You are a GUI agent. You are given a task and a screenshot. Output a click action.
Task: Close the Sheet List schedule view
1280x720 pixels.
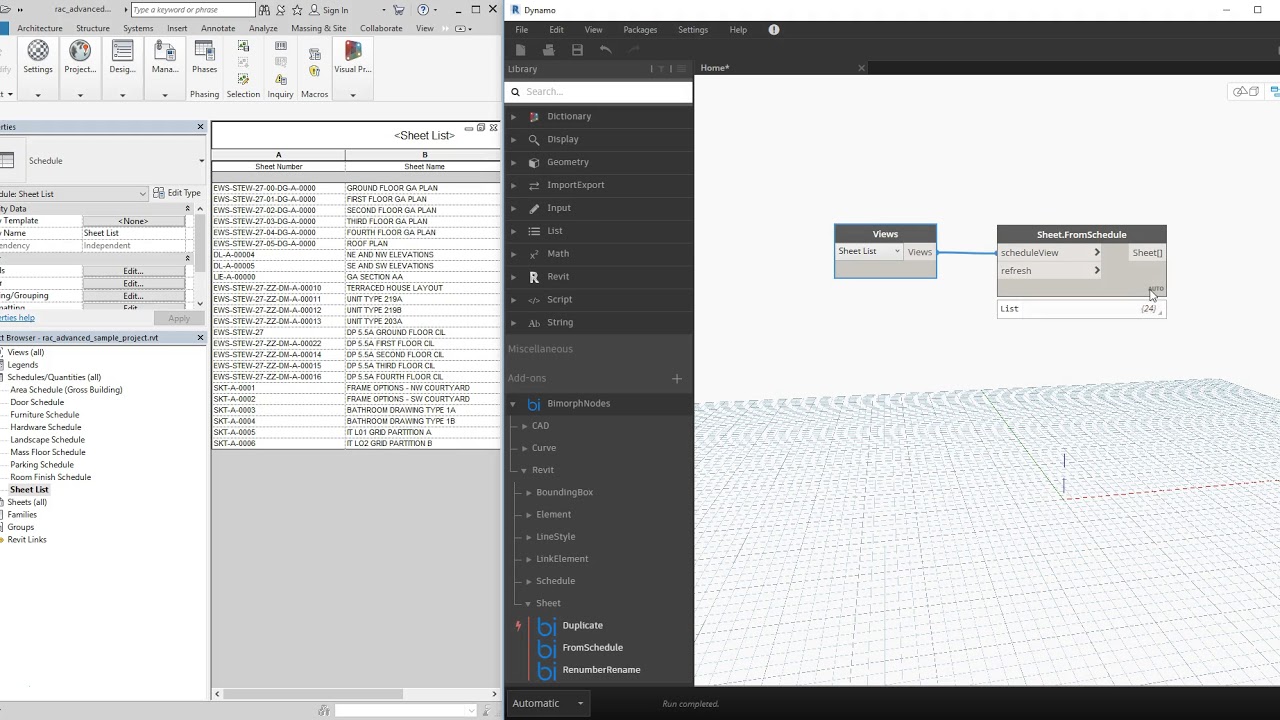(x=493, y=128)
